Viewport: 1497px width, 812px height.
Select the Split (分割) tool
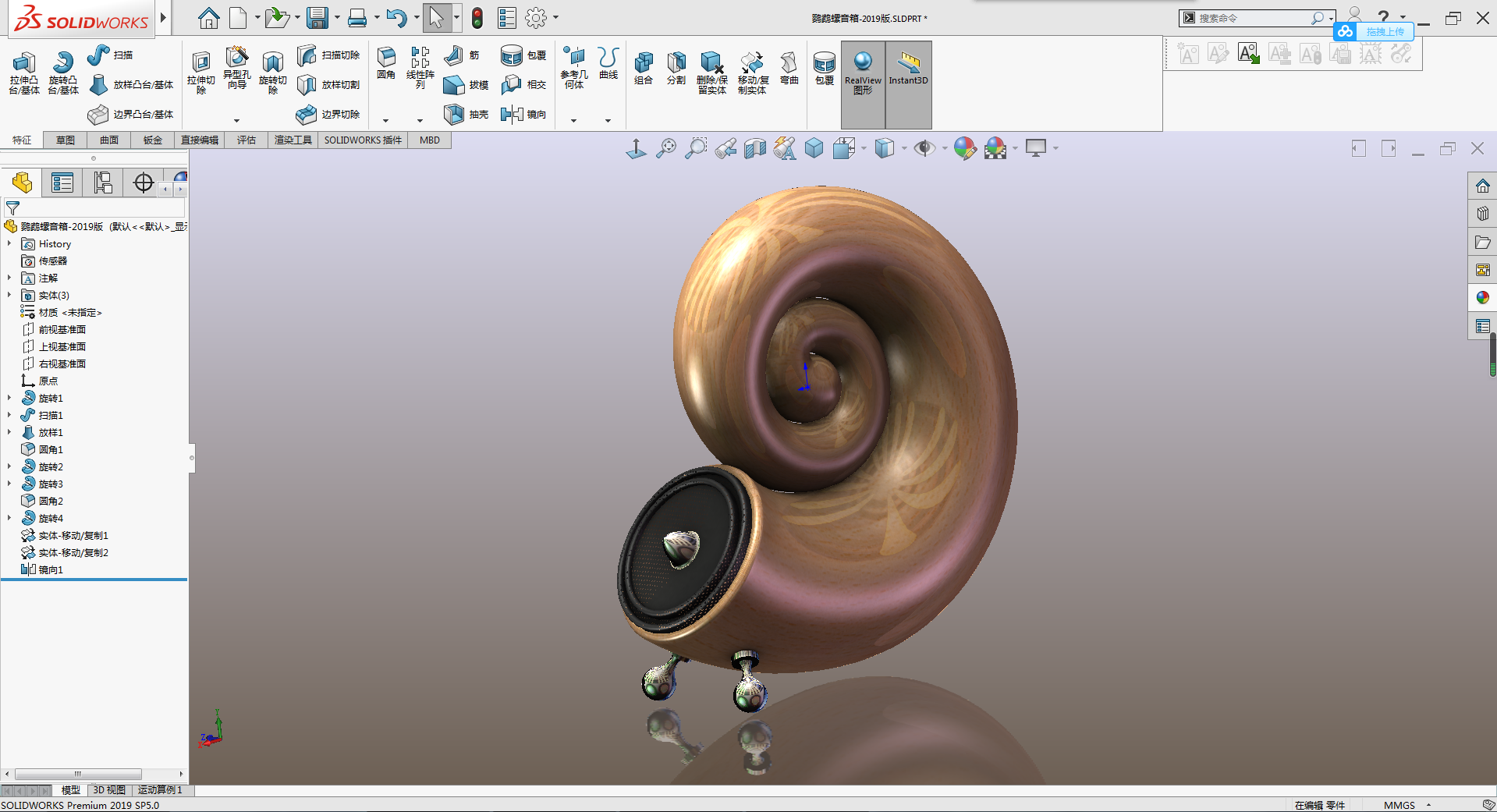click(x=676, y=64)
